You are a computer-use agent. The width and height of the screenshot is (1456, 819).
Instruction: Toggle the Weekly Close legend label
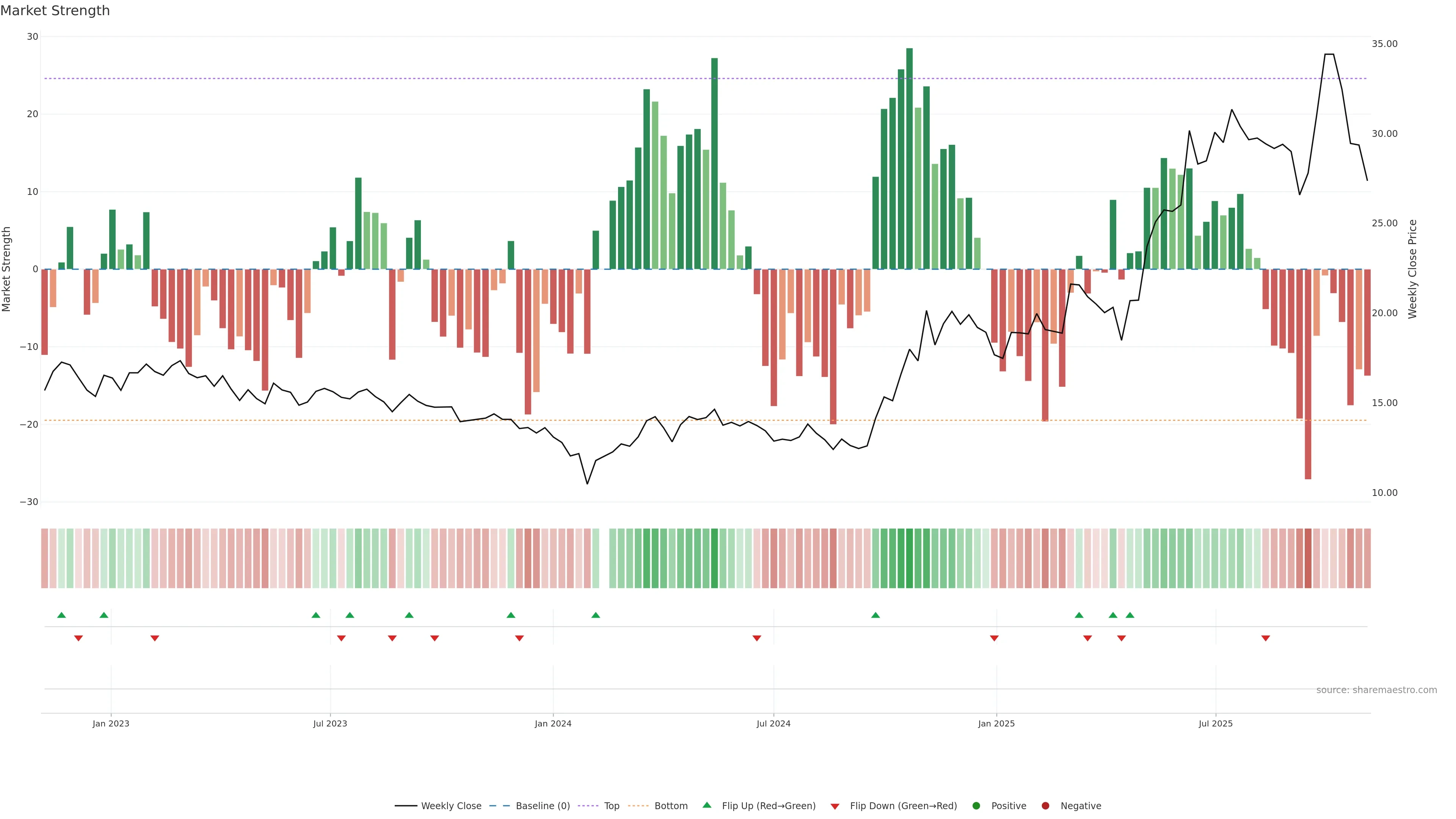451,806
